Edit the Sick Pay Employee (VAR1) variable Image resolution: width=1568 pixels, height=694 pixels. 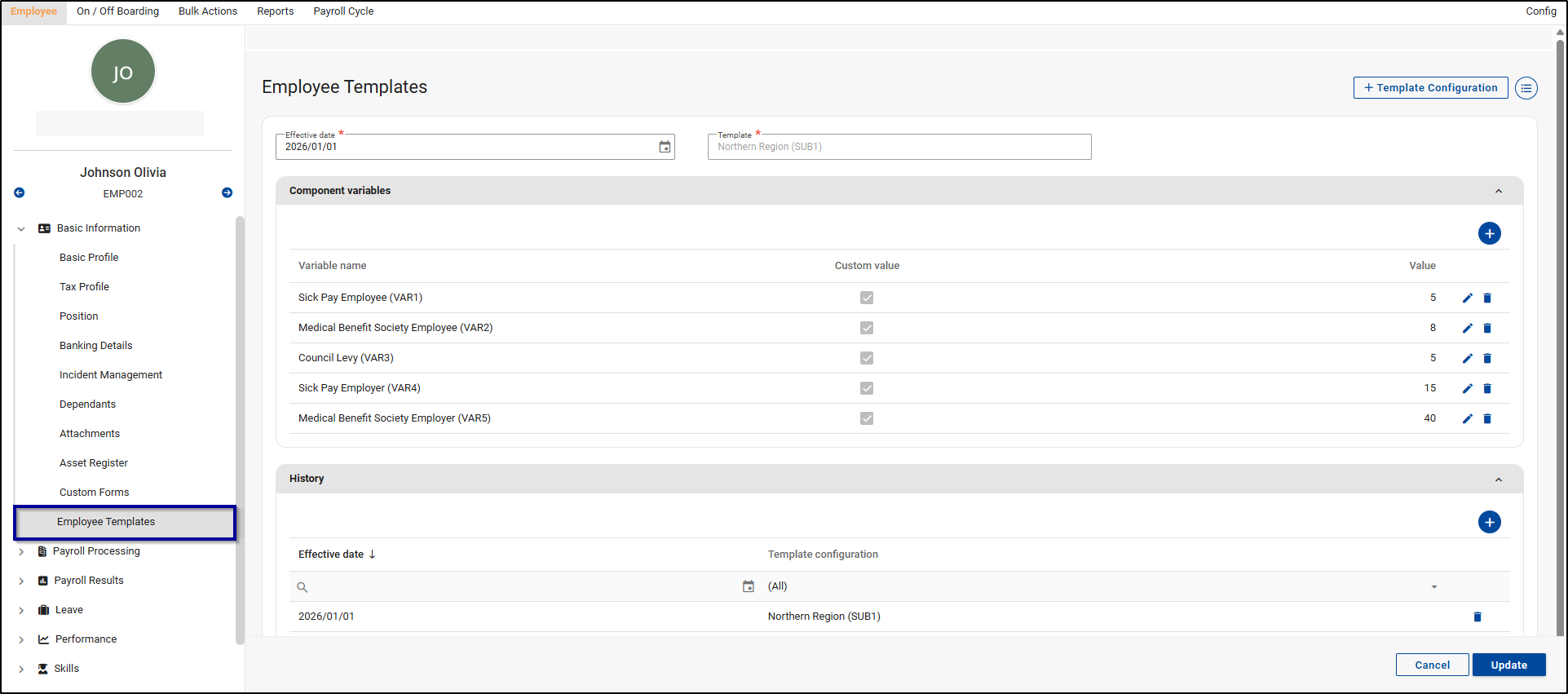pyautogui.click(x=1467, y=298)
